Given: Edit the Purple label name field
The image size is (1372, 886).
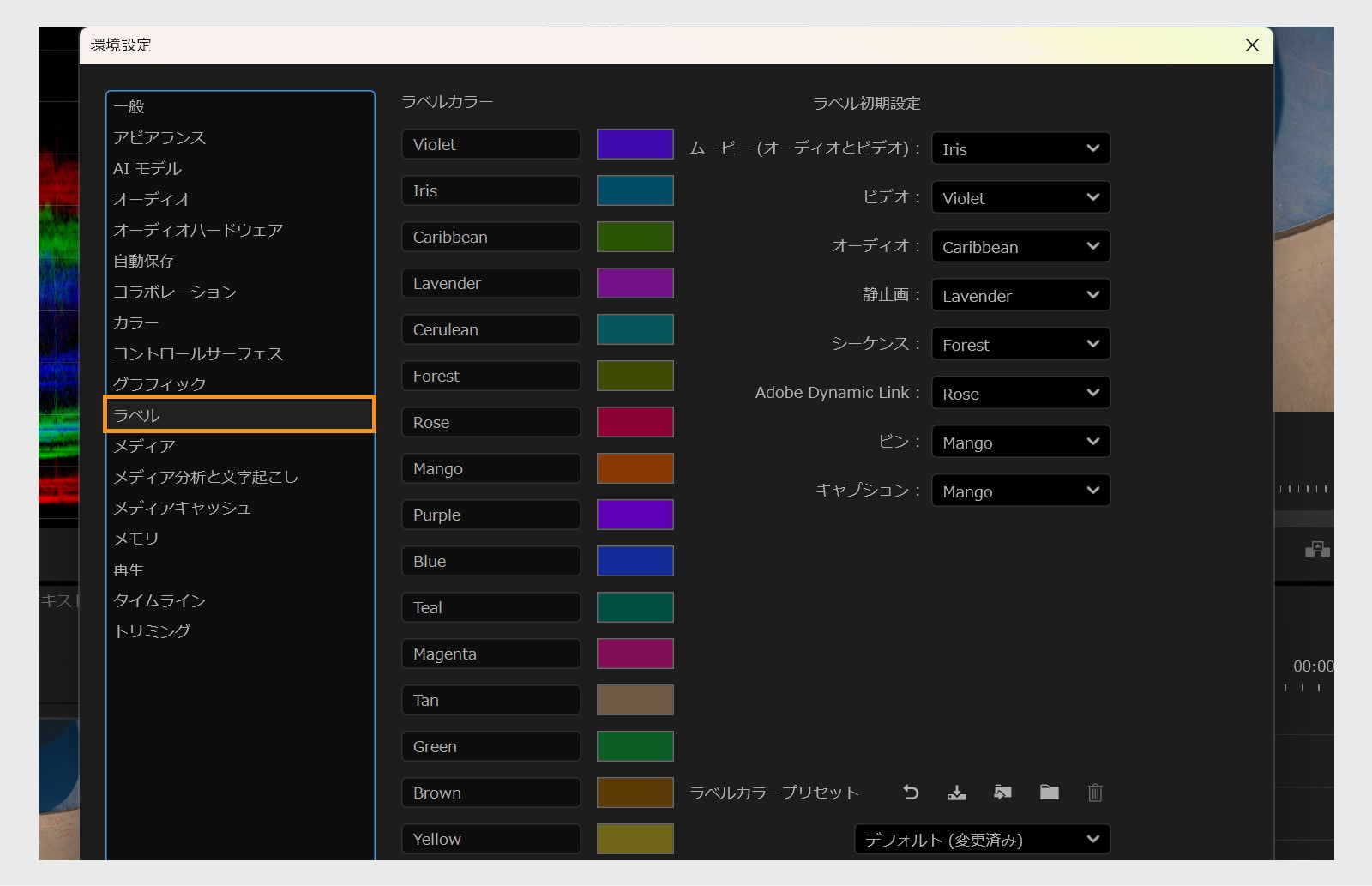Looking at the screenshot, I should click(491, 515).
